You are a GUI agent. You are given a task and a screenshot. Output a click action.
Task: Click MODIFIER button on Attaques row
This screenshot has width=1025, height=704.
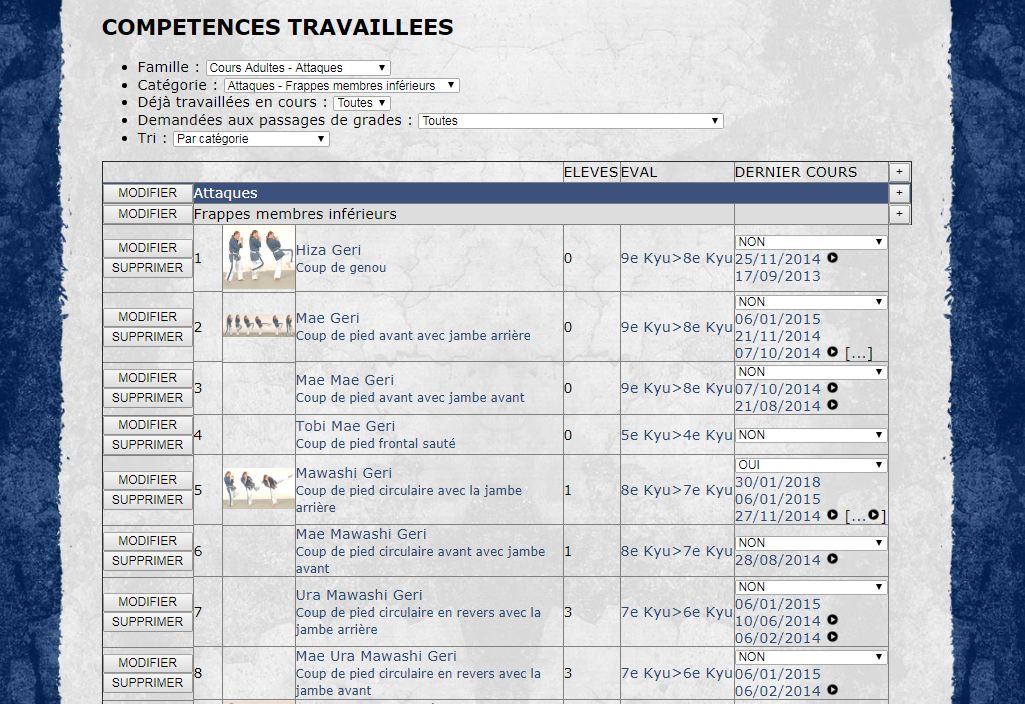pyautogui.click(x=147, y=193)
